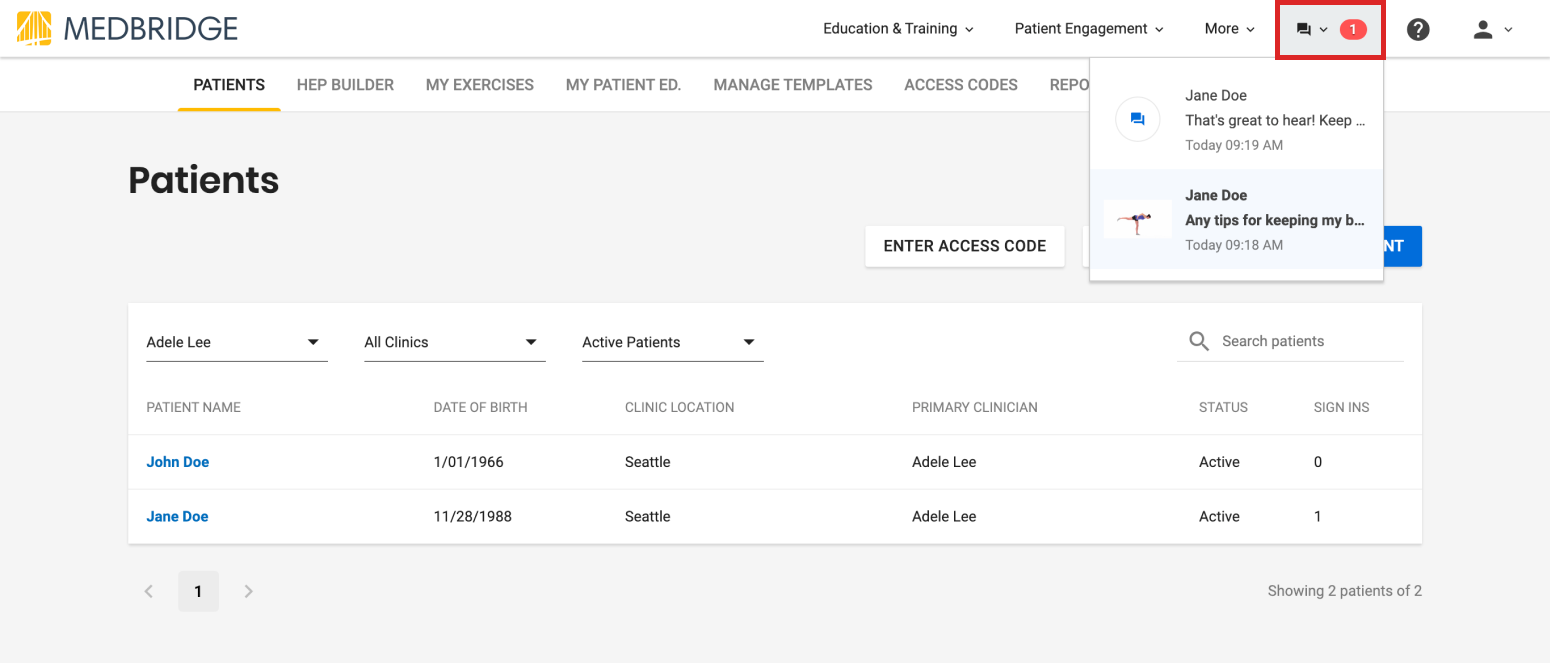Click the red unread badge showing 1
Image resolution: width=1550 pixels, height=663 pixels.
tap(1353, 29)
